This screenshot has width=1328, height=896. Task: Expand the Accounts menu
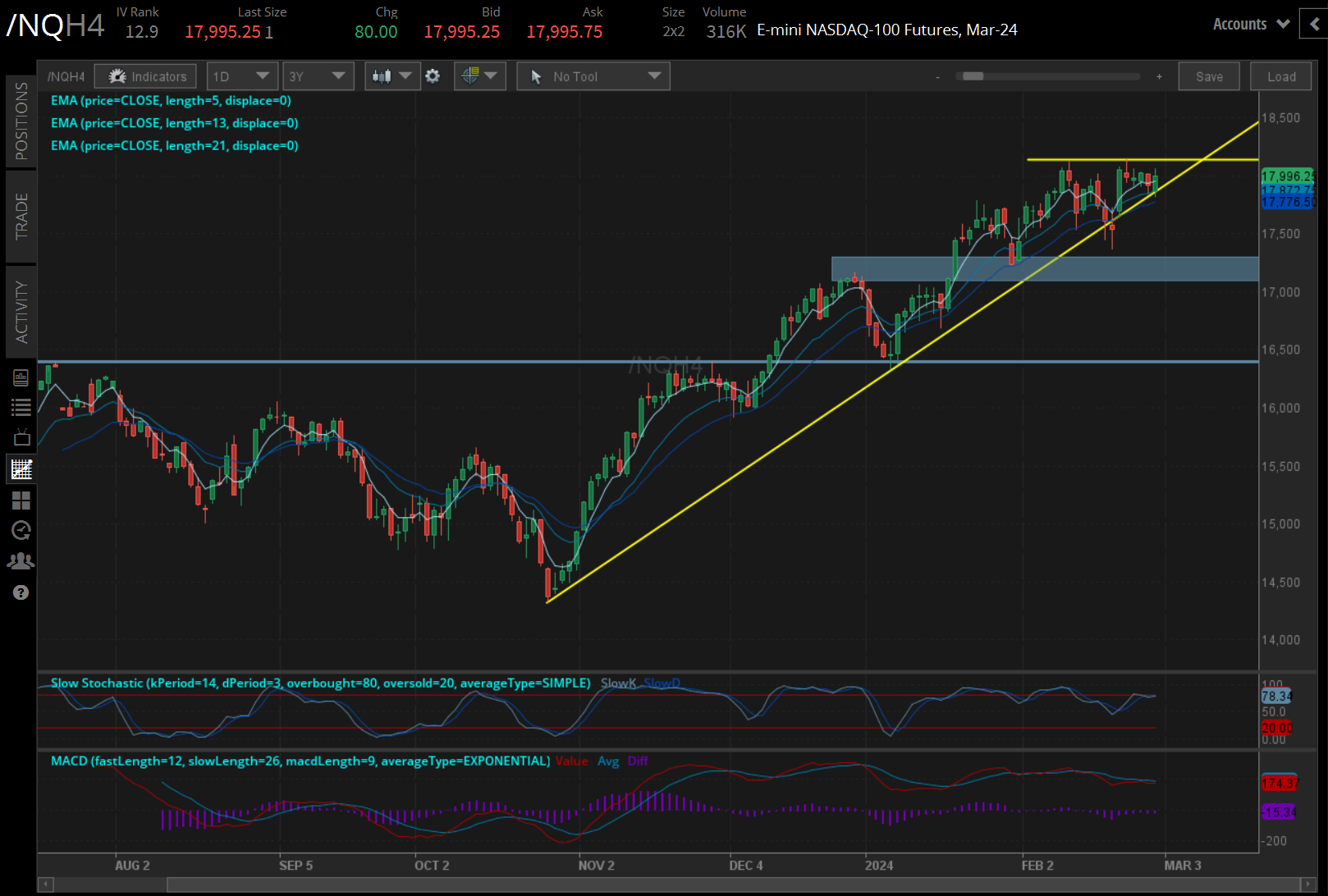(1252, 24)
